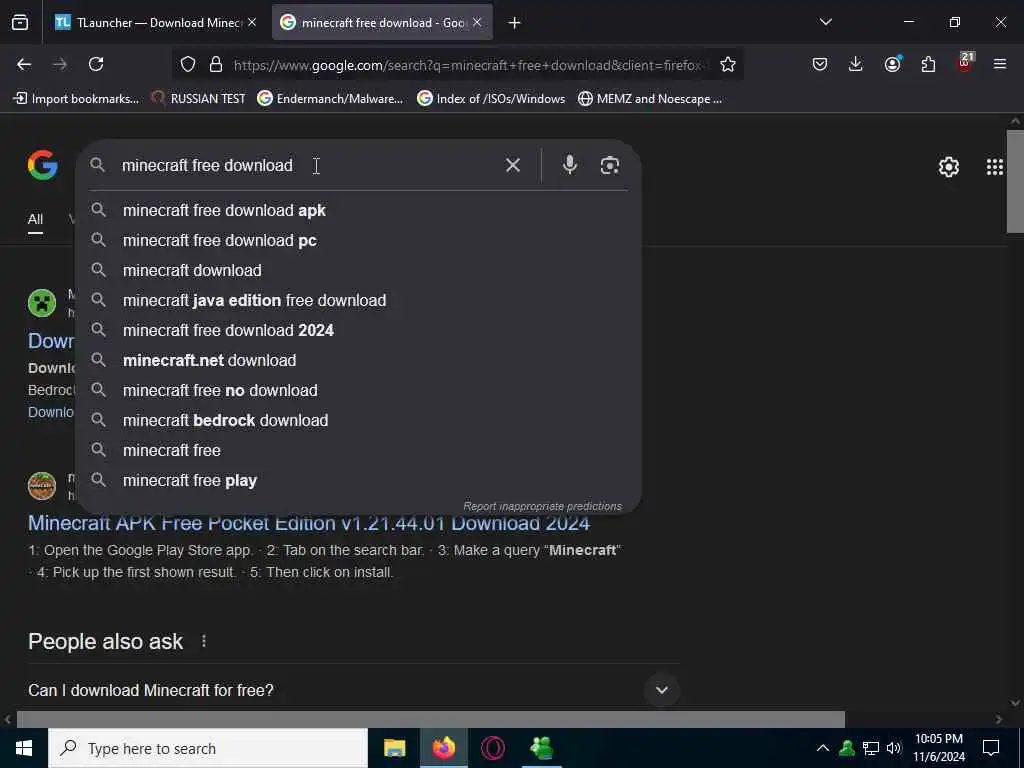Viewport: 1024px width, 768px height.
Task: Open Minecraft APK Free Pocket Edition link
Action: tap(309, 523)
